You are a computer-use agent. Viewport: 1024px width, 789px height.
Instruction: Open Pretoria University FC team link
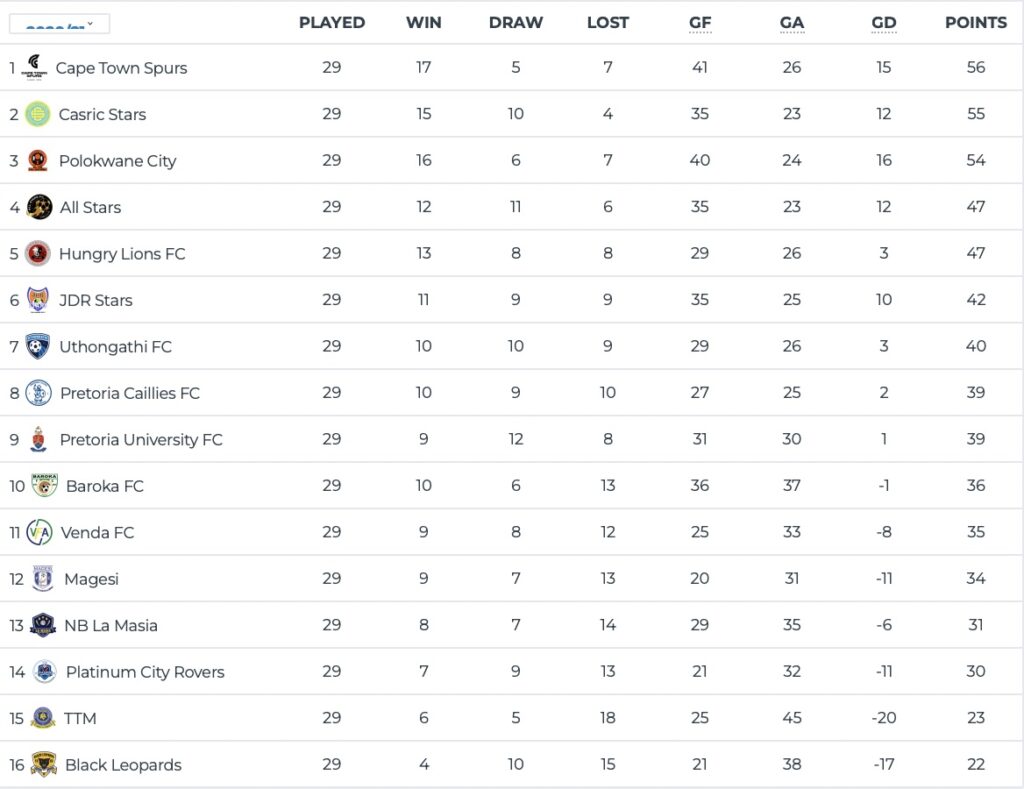pyautogui.click(x=141, y=439)
